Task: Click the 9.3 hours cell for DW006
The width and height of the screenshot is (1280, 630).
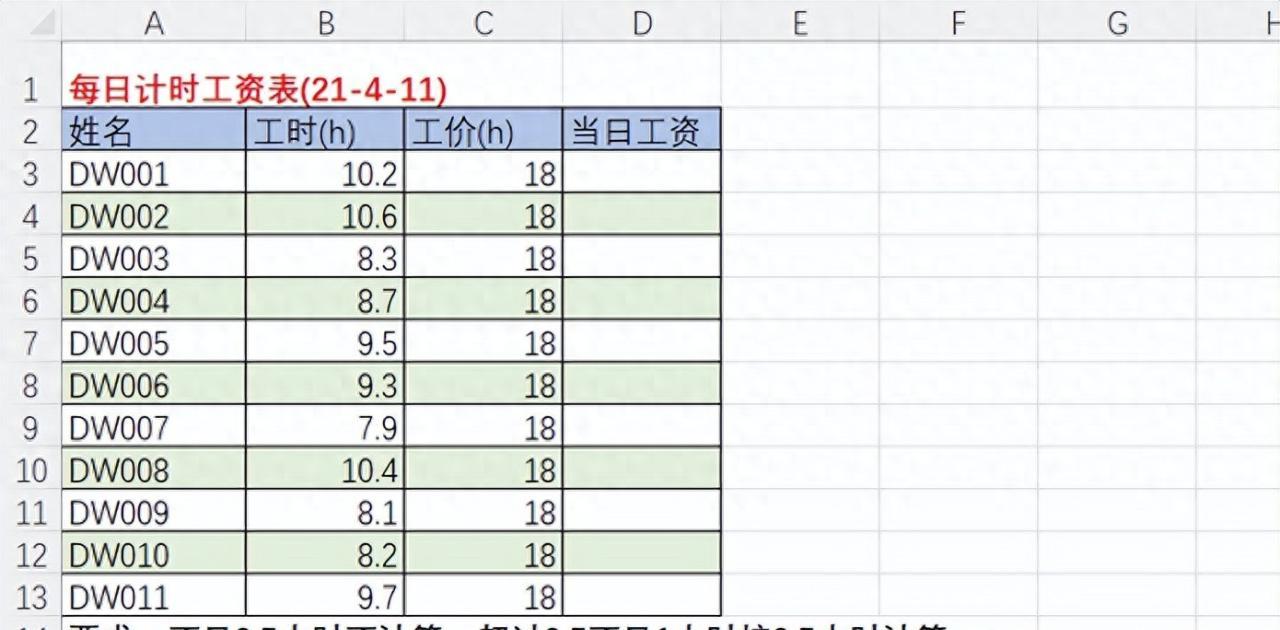Action: pyautogui.click(x=326, y=384)
